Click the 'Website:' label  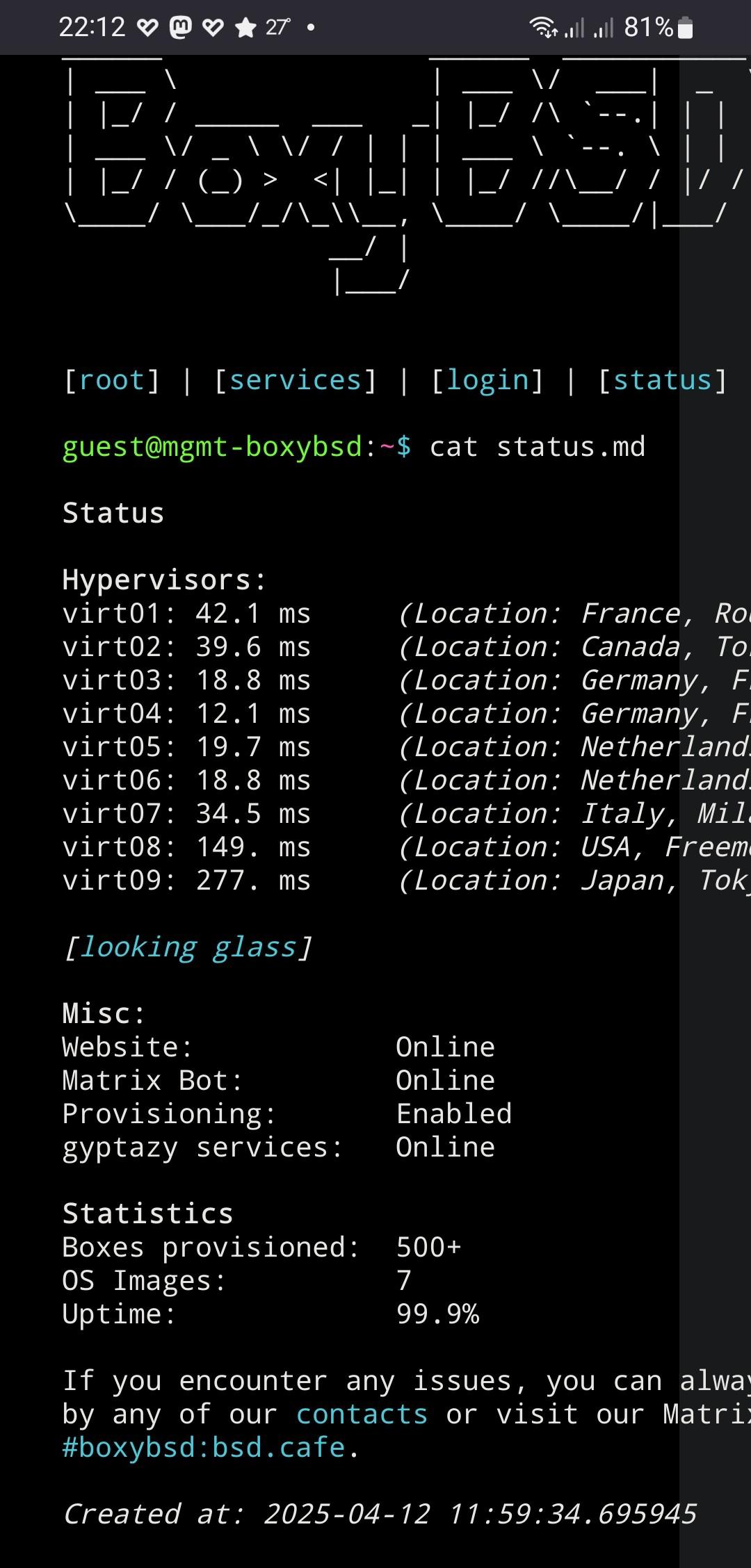(127, 1047)
